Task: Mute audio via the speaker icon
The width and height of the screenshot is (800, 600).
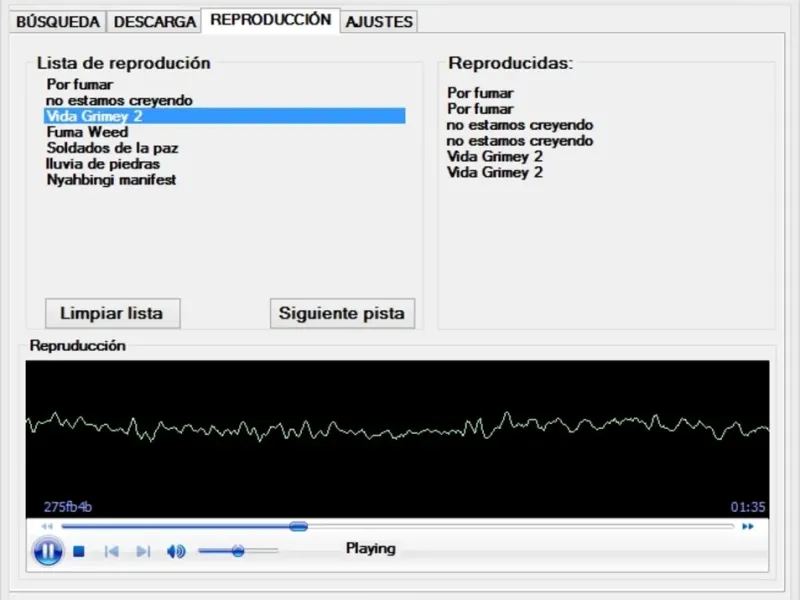Action: (x=176, y=552)
